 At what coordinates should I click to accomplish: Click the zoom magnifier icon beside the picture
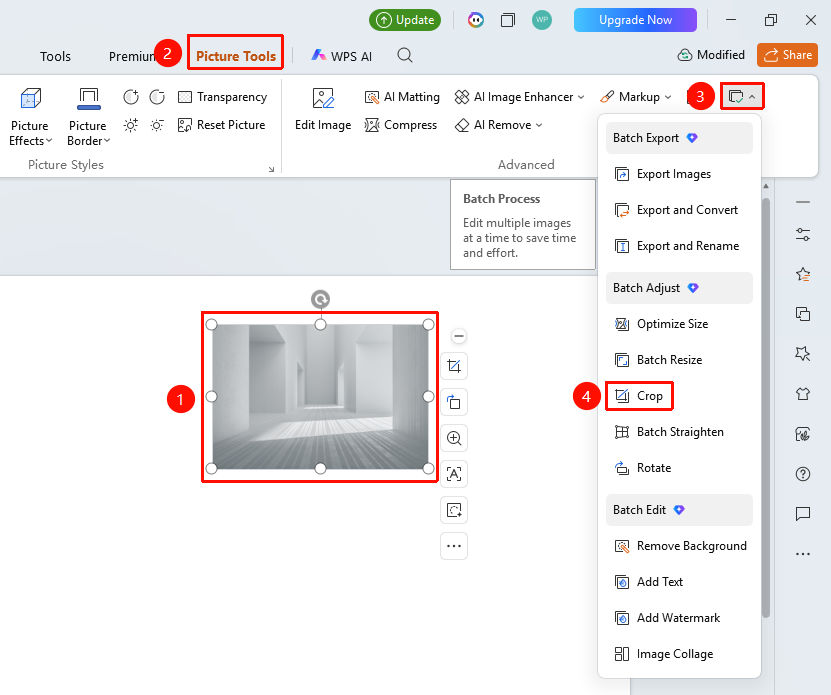454,438
